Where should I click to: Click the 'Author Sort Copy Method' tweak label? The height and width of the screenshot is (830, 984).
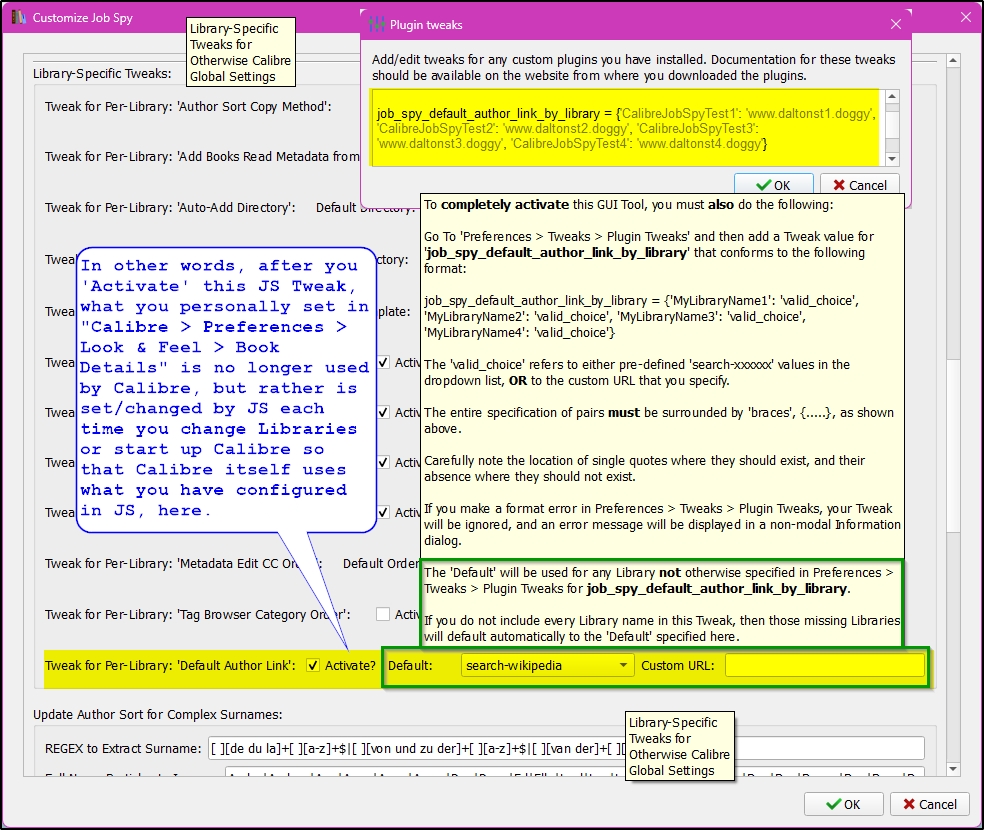pos(188,107)
